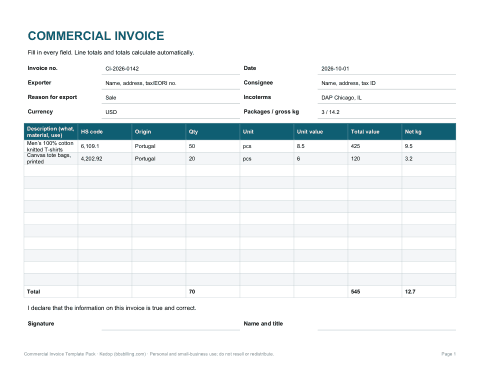The width and height of the screenshot is (480, 371).
Task: Click net kg 3.2 in the tote bags row
Action: (x=429, y=159)
